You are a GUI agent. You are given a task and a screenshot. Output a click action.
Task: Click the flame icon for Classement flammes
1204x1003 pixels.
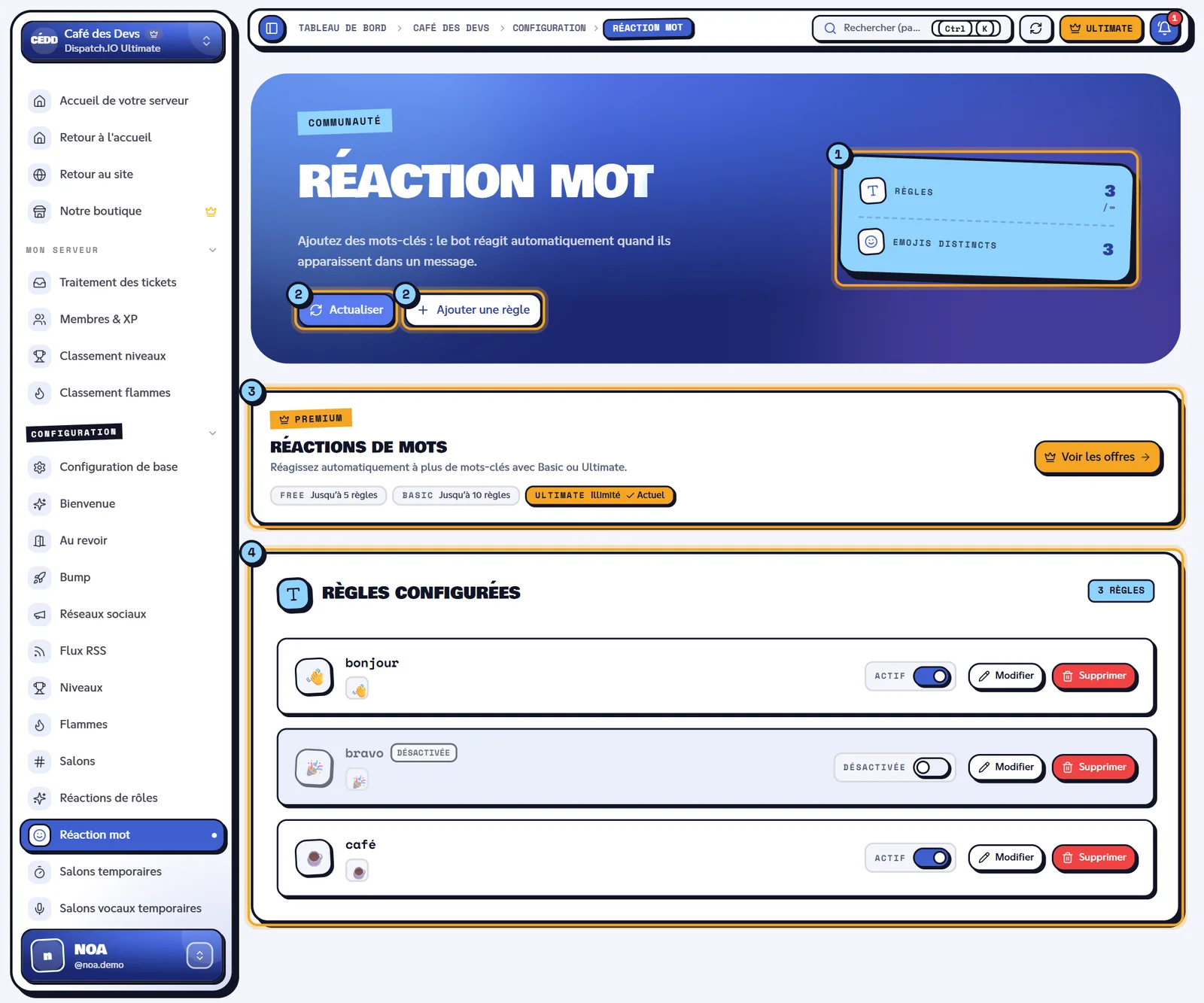coord(40,394)
